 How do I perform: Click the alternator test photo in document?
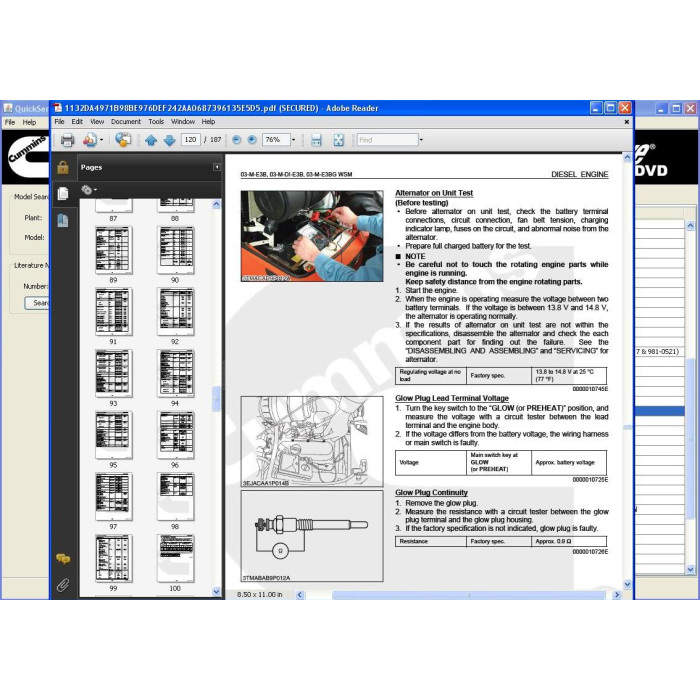coord(312,236)
